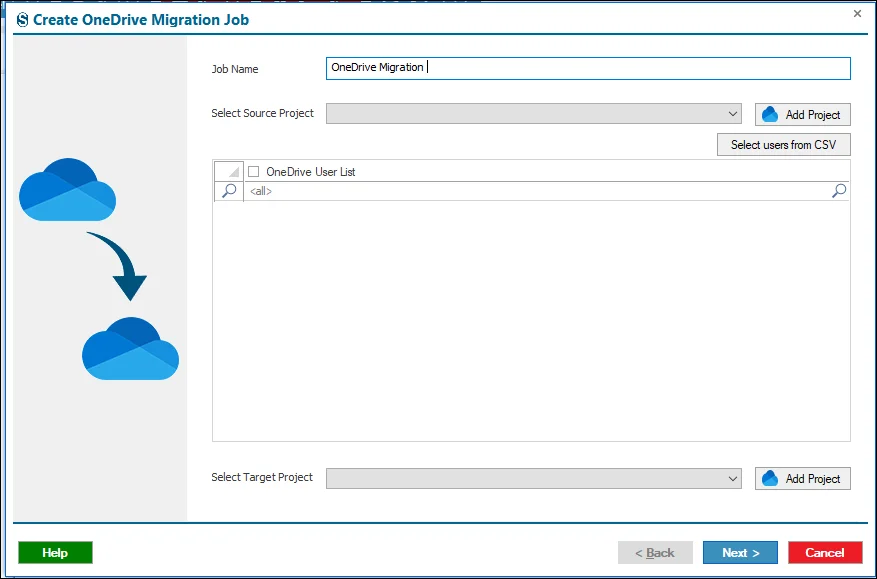Screen dimensions: 877x579
Task: Click the OneDrive User List column header
Action: (x=546, y=172)
